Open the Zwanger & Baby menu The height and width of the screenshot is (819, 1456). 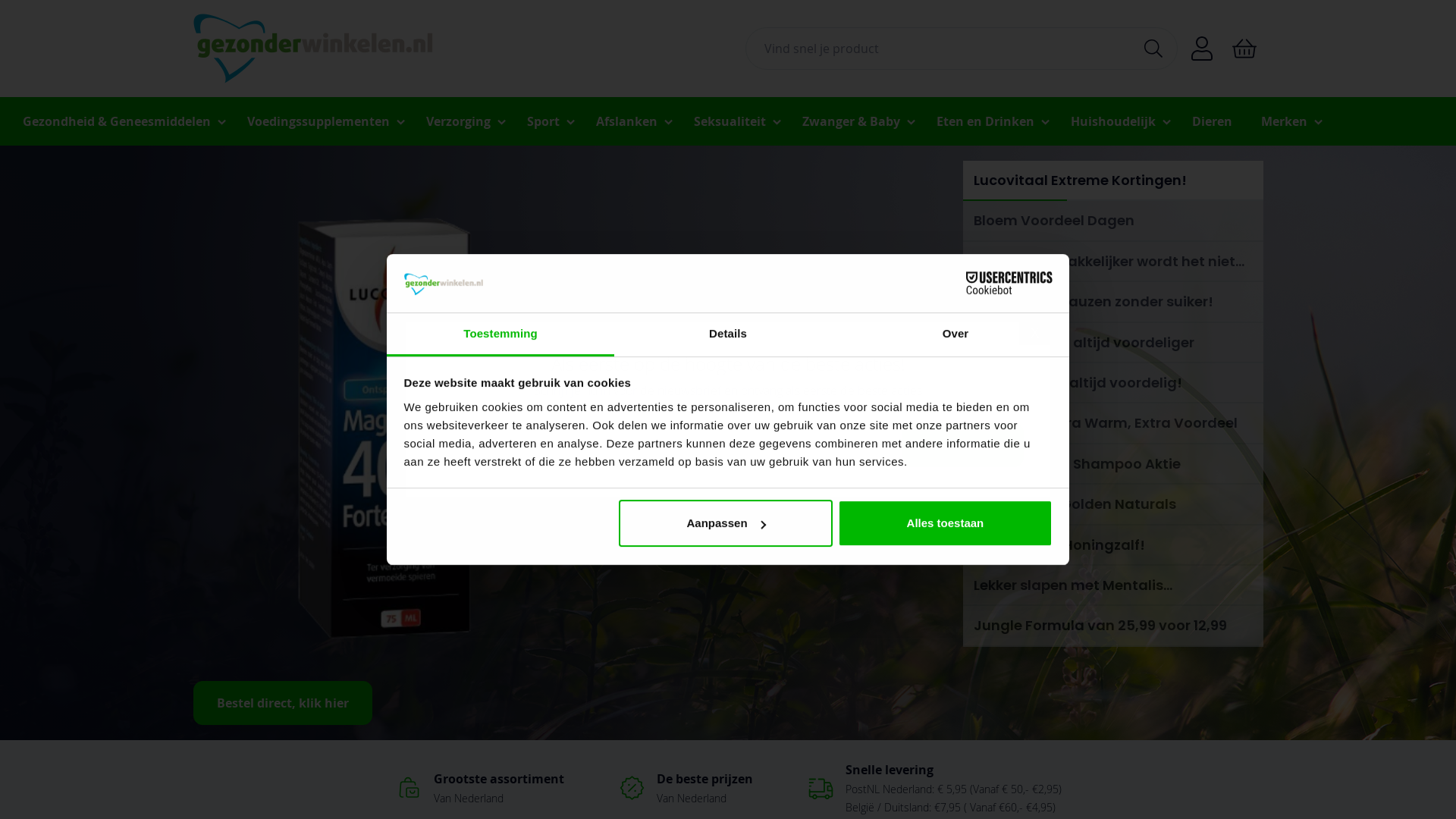click(x=858, y=121)
